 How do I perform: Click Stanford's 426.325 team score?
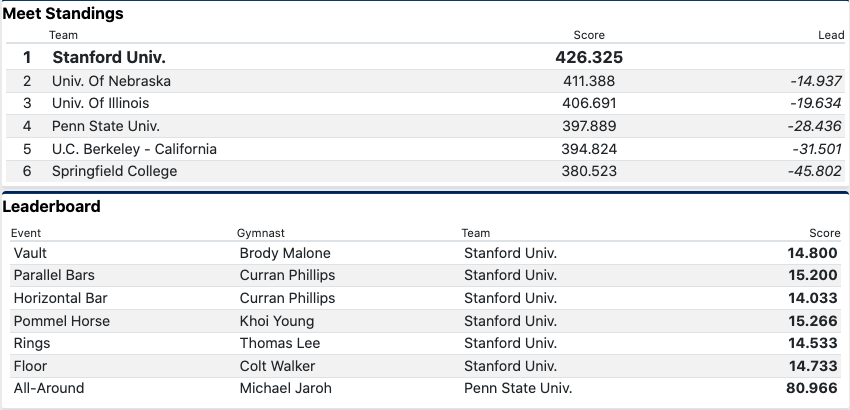pos(589,57)
